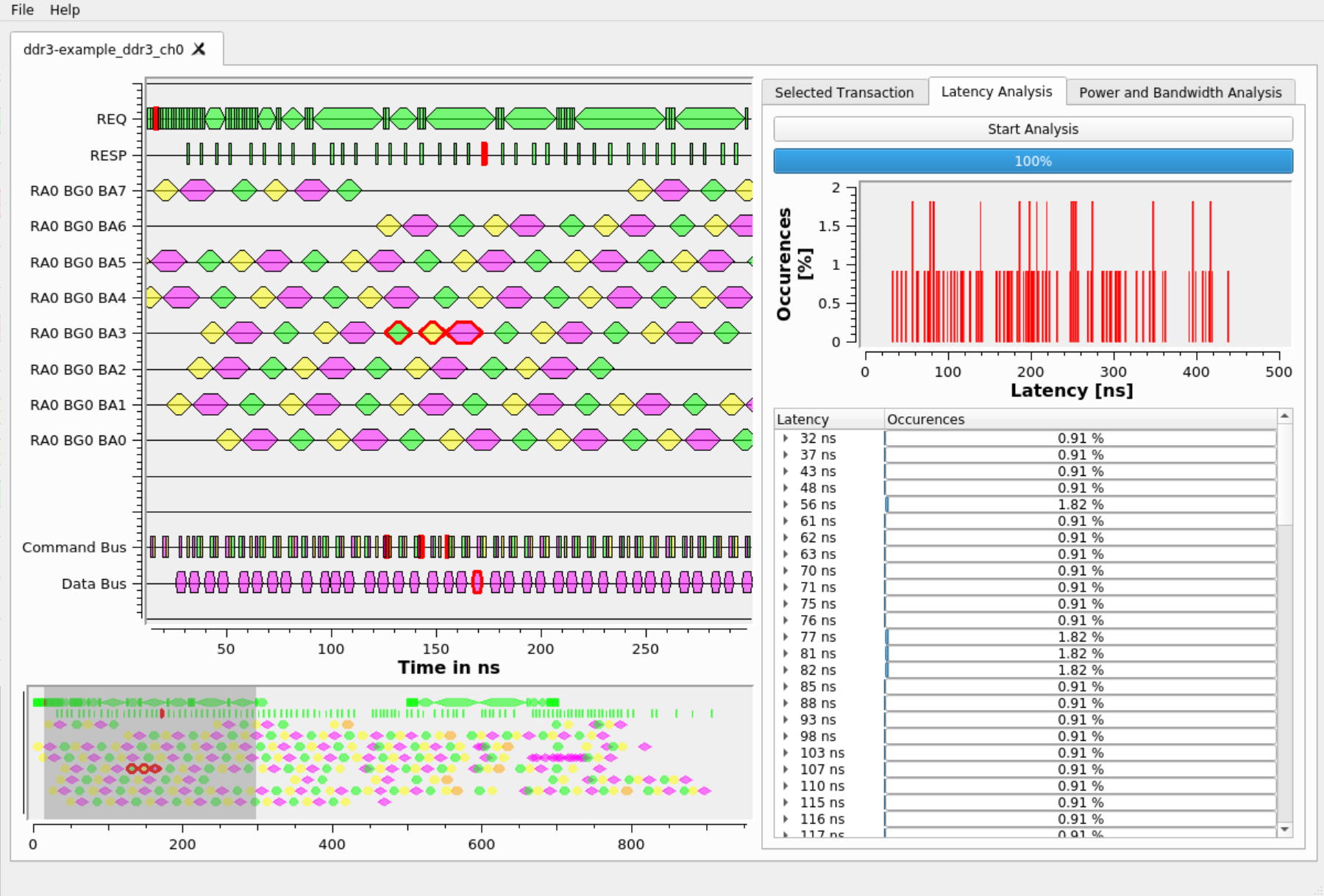Viewport: 1324px width, 896px height.
Task: Switch to Selected Transaction tab
Action: coord(844,93)
